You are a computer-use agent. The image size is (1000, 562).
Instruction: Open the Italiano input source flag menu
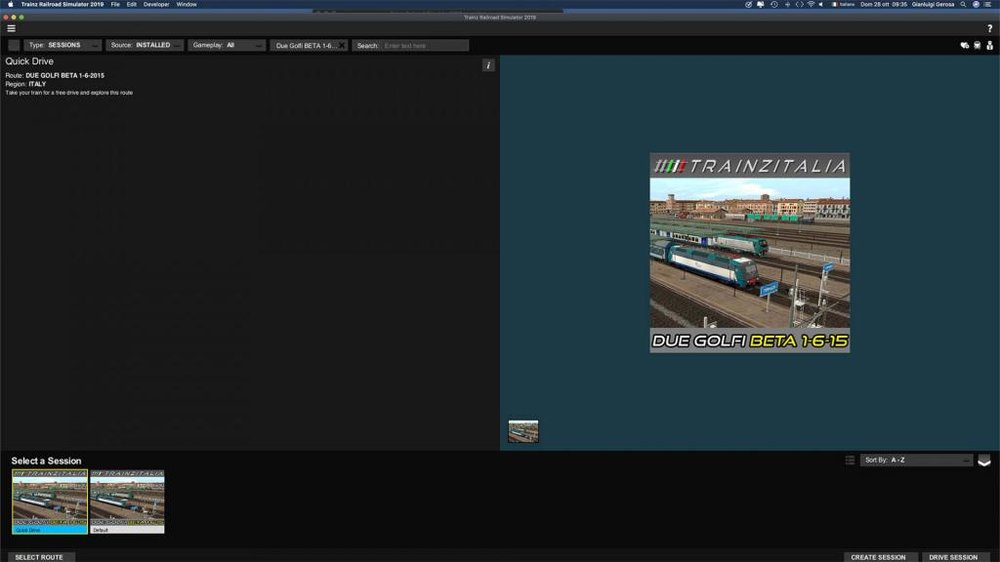tap(843, 4)
